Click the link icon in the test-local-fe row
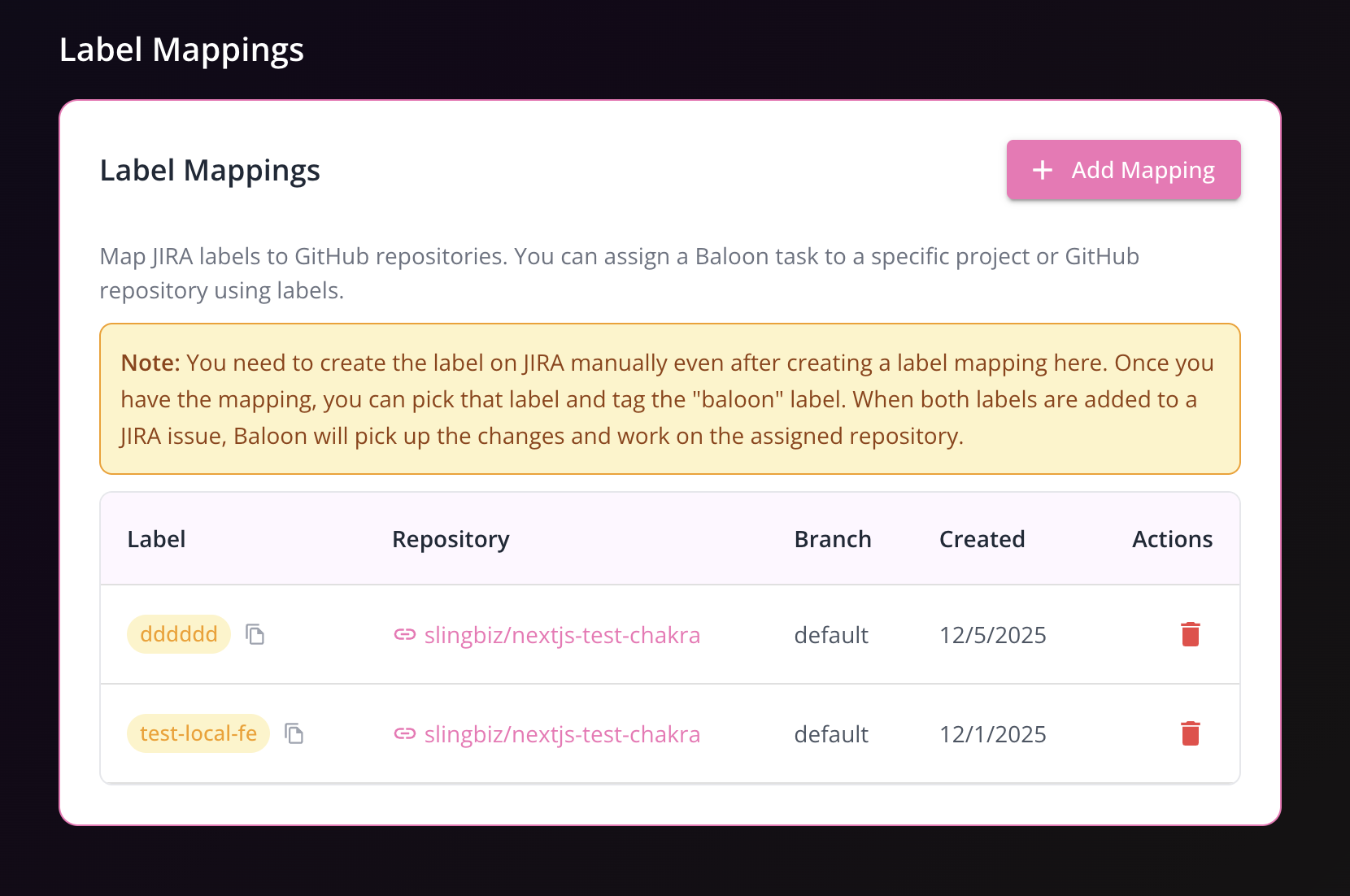Screen dimensions: 1350x896 (405, 734)
